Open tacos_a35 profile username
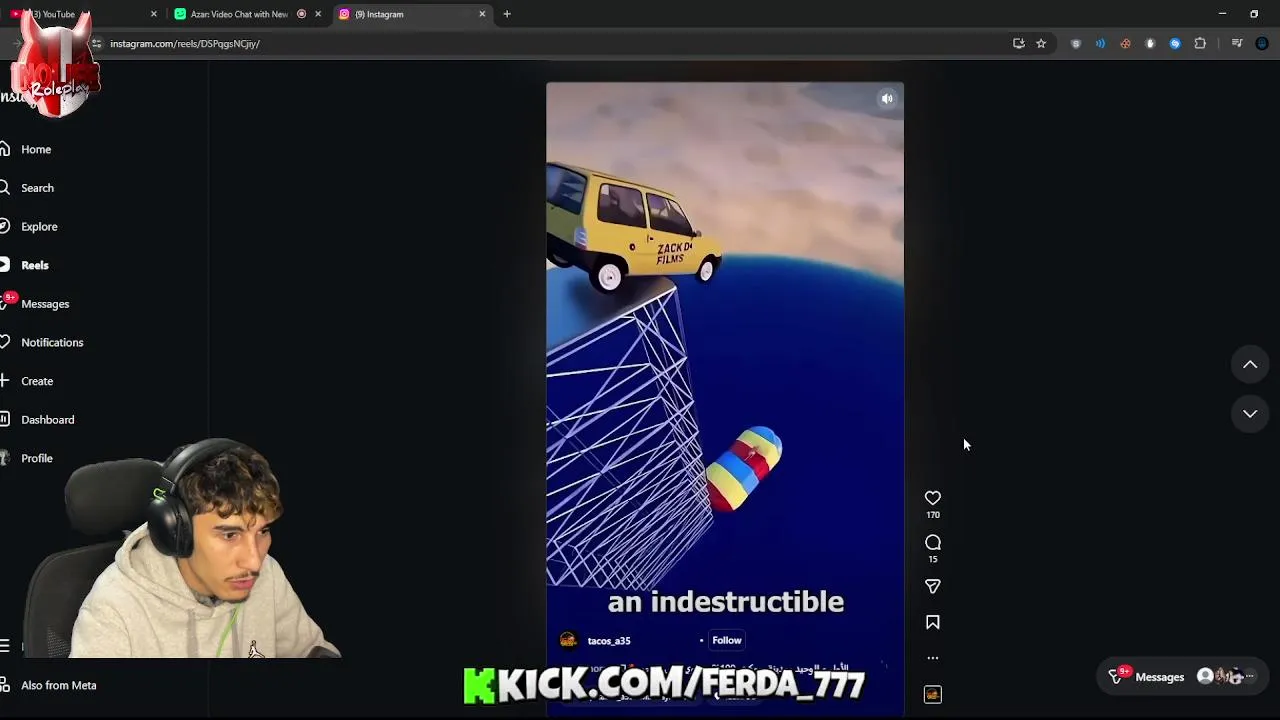1280x720 pixels. coord(609,641)
